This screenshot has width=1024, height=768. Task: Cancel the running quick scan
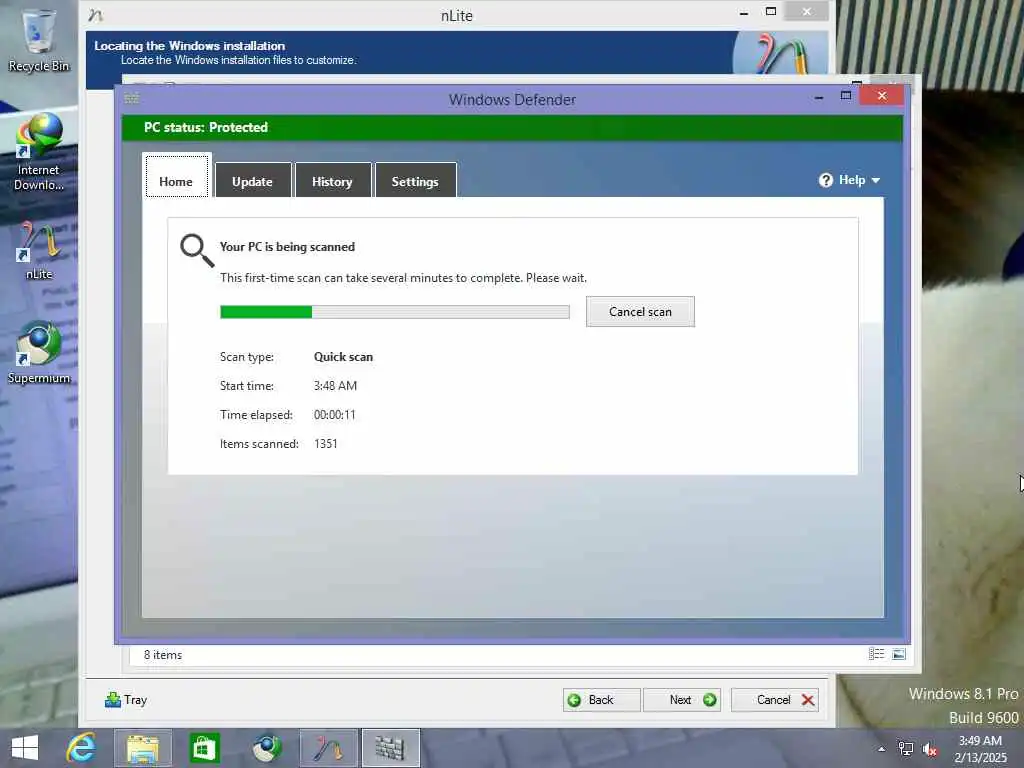click(x=640, y=312)
